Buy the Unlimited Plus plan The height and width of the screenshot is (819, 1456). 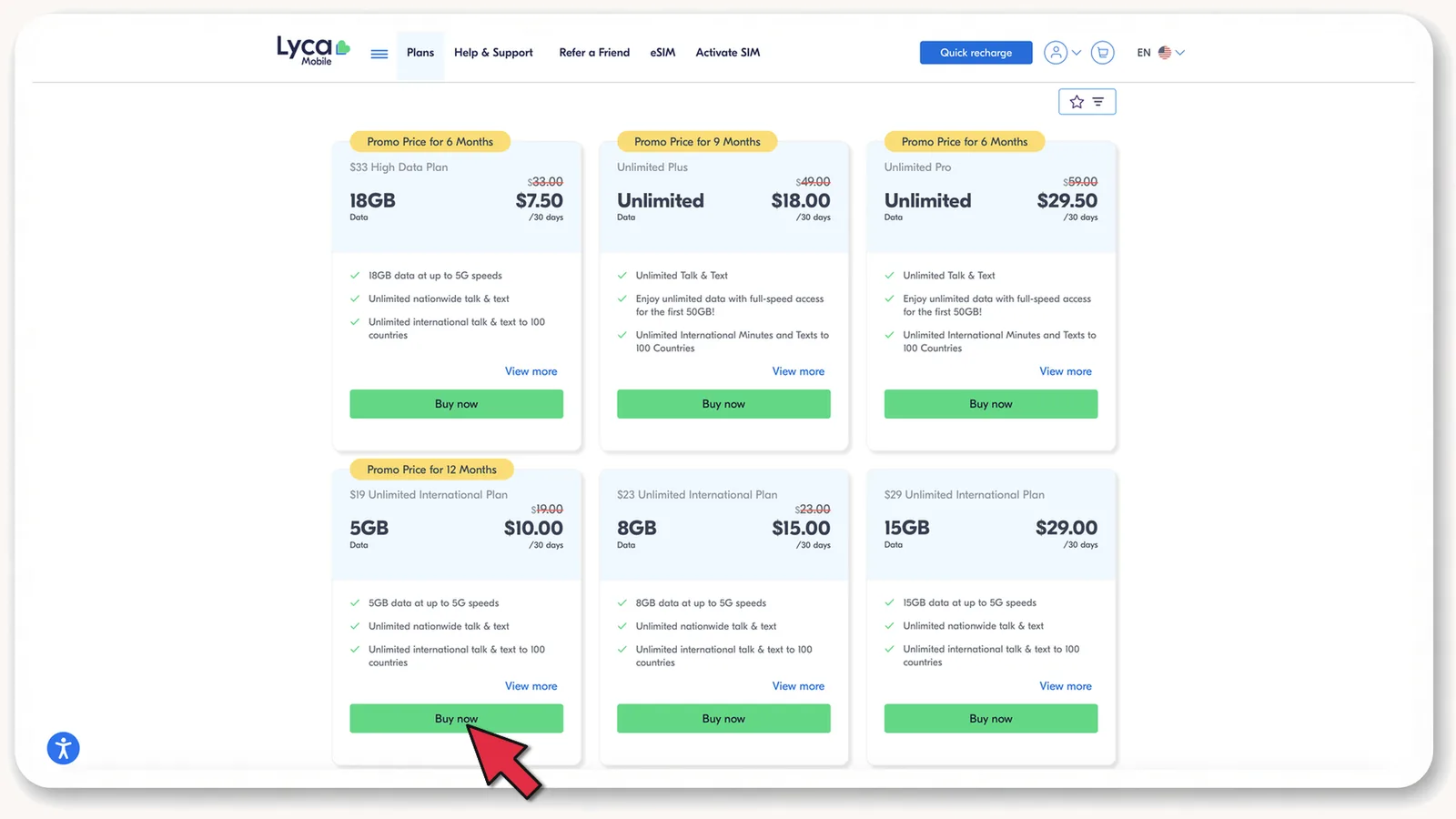click(723, 404)
